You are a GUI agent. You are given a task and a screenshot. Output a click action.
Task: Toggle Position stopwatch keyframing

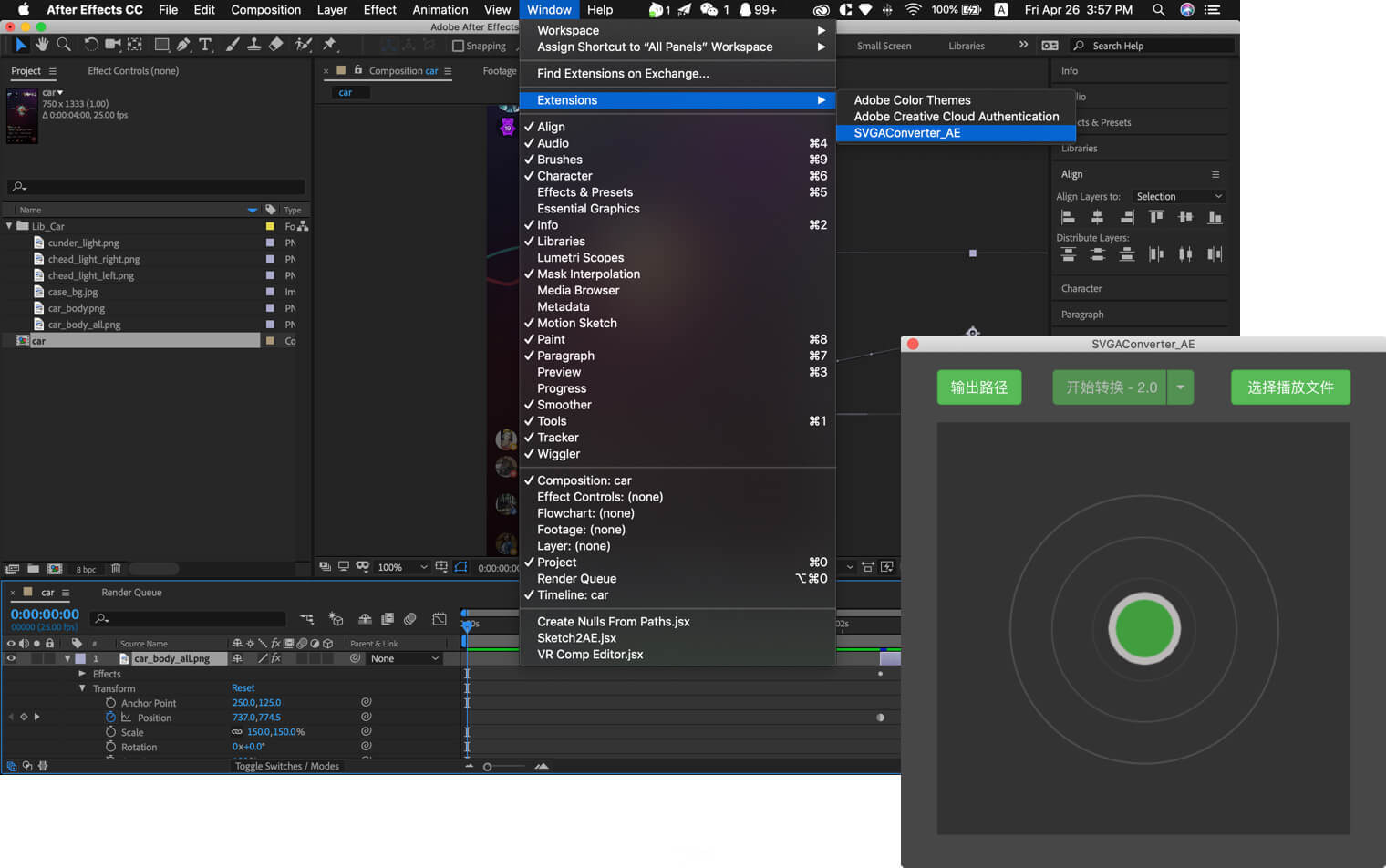[110, 718]
